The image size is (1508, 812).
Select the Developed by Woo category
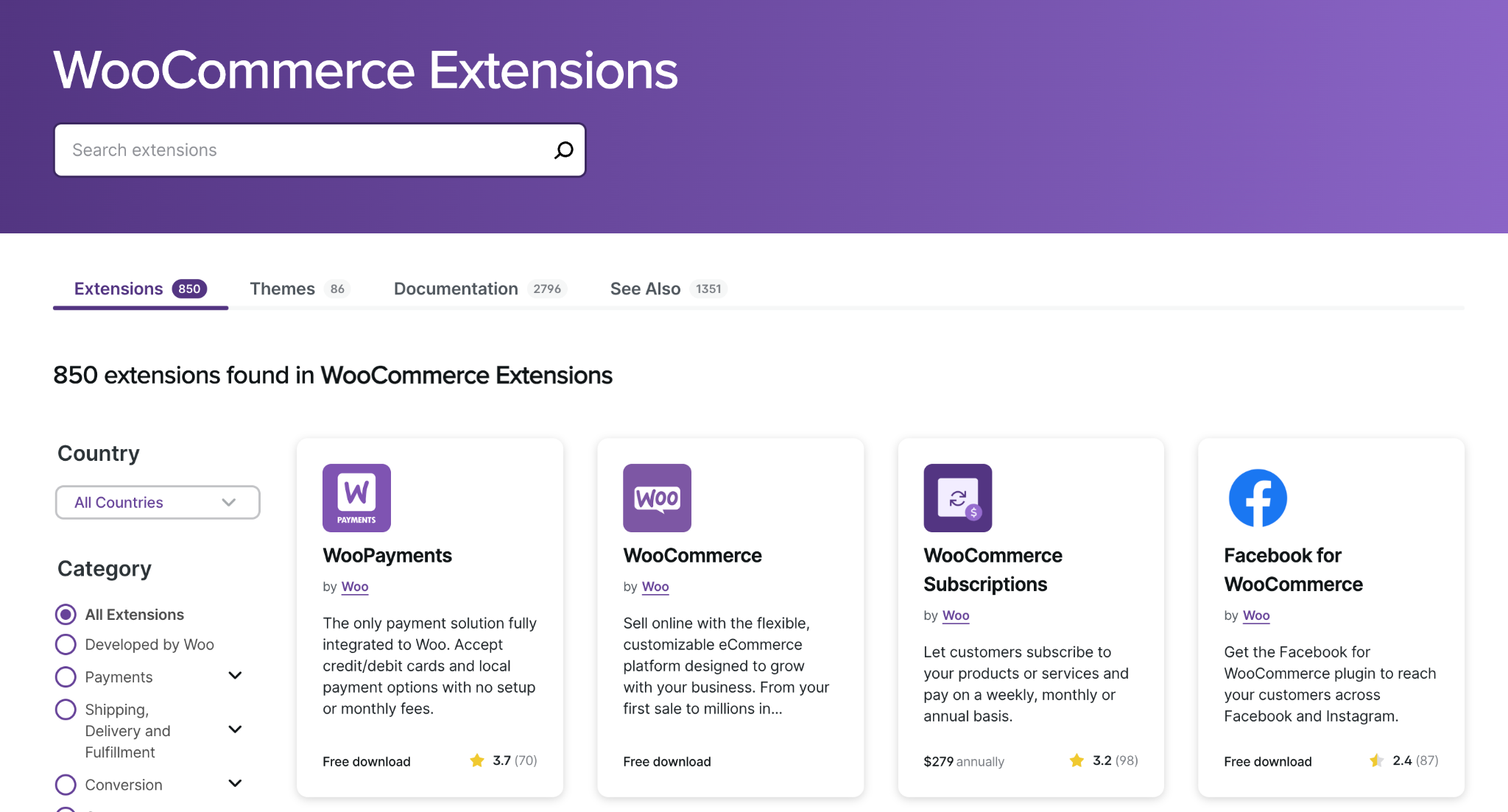point(66,644)
